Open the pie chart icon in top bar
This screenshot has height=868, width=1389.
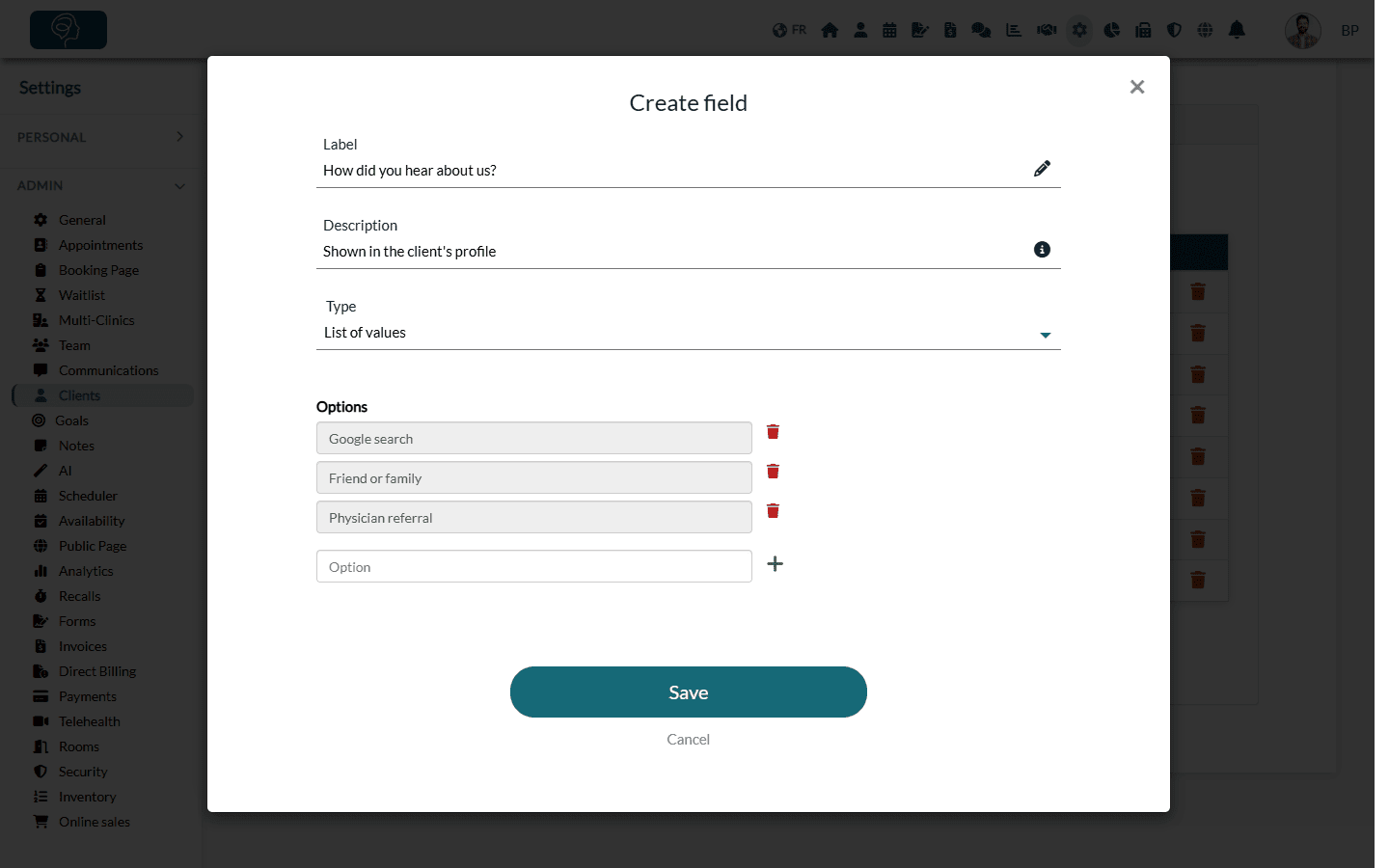(1112, 30)
